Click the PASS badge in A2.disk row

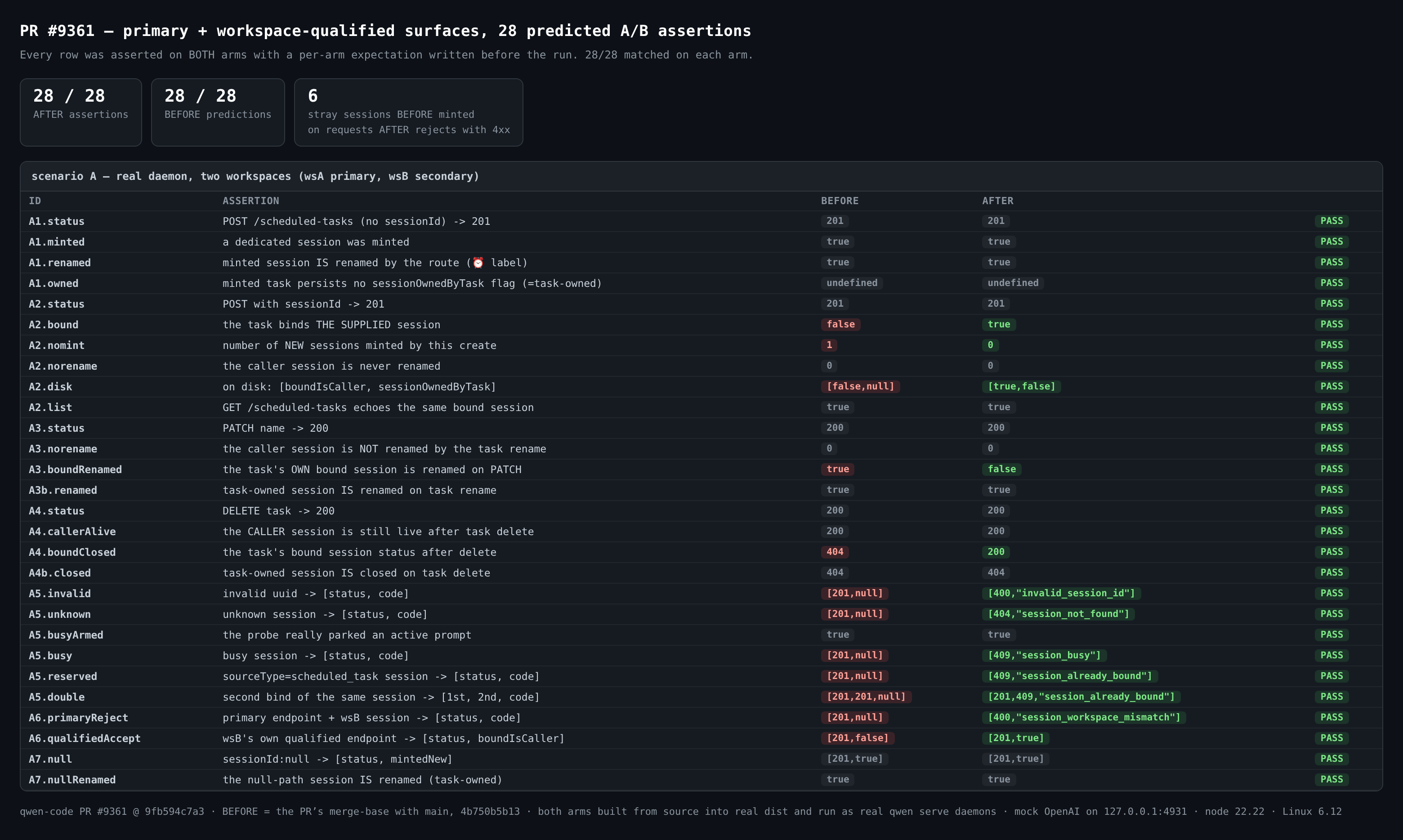click(1332, 387)
